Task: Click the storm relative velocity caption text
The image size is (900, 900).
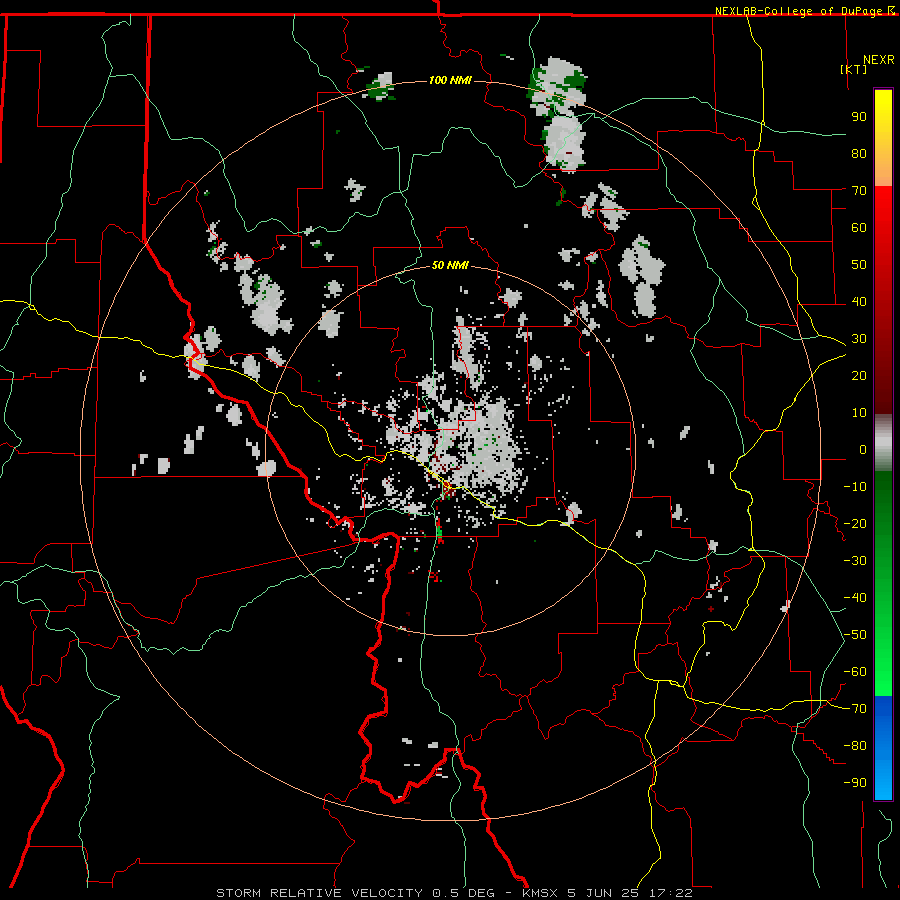Action: click(455, 893)
